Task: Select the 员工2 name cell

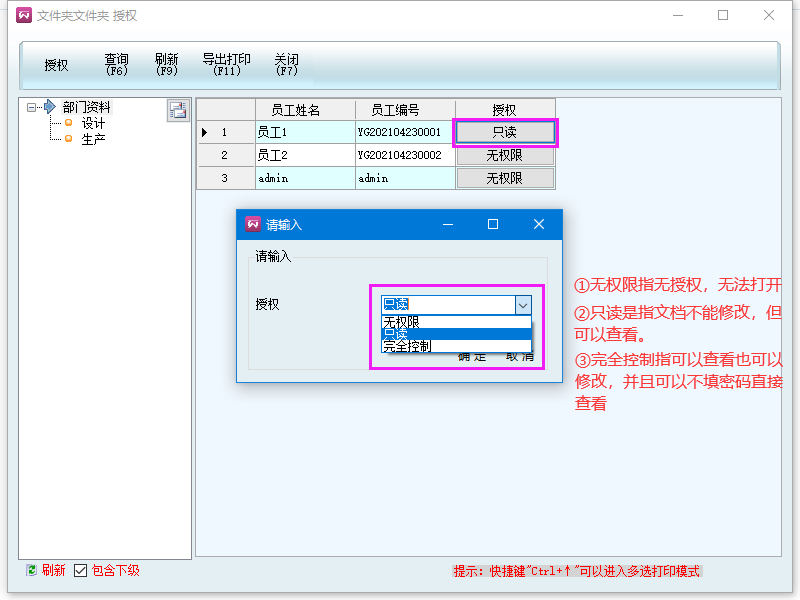Action: point(304,155)
